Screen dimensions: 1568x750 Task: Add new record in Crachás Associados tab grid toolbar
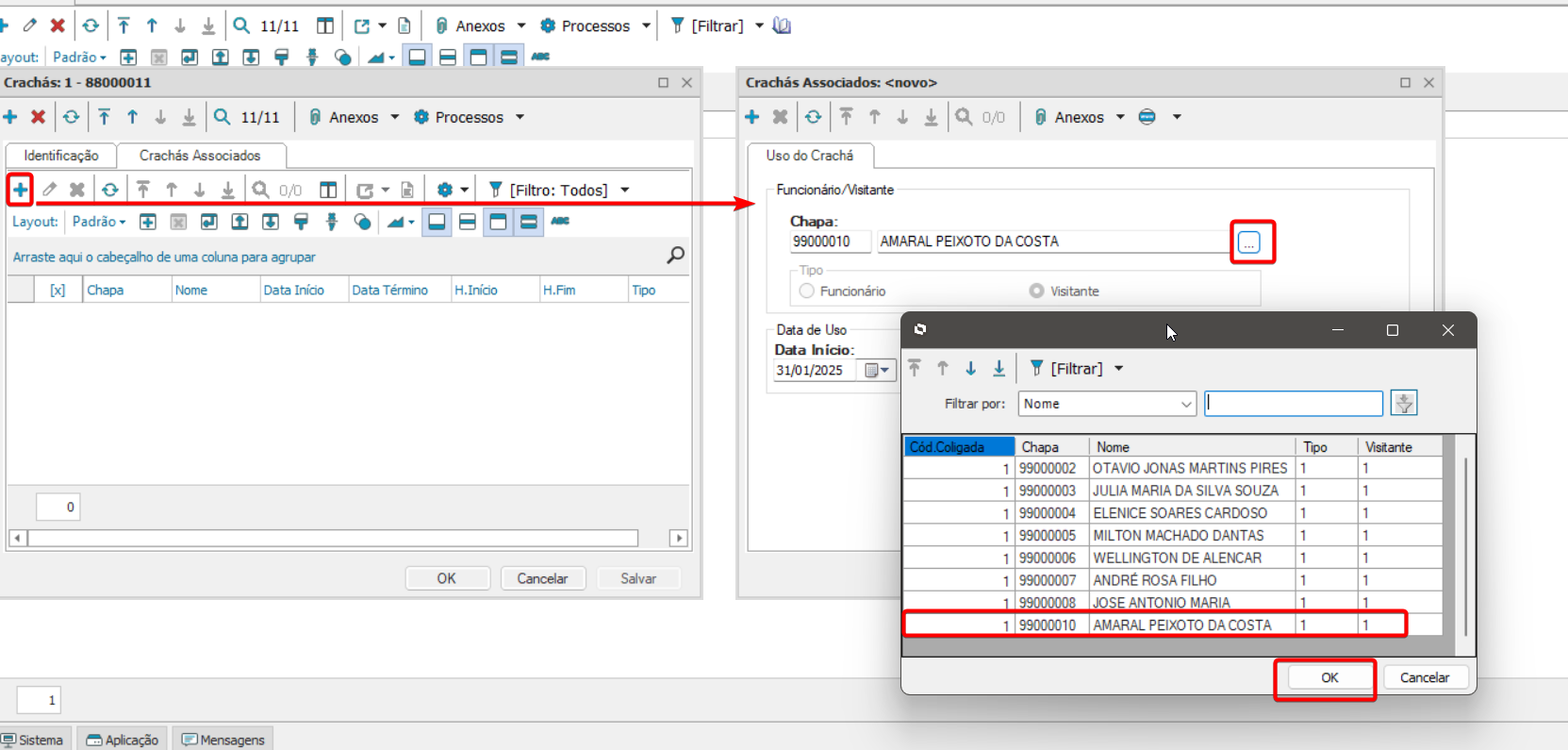20,190
